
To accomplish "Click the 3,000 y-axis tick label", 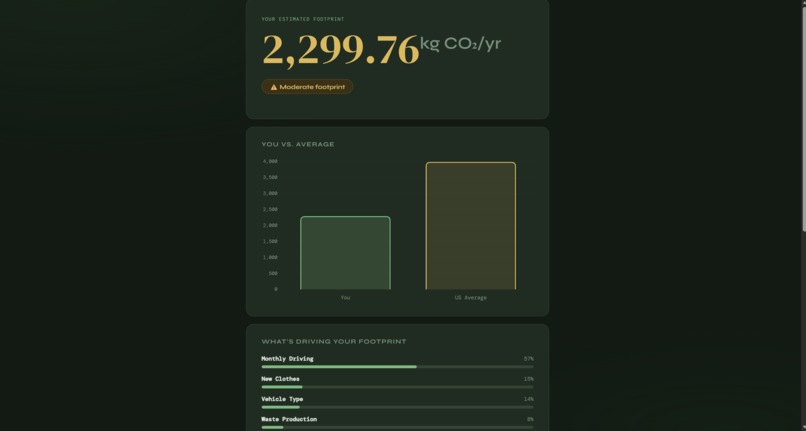I will pos(270,193).
